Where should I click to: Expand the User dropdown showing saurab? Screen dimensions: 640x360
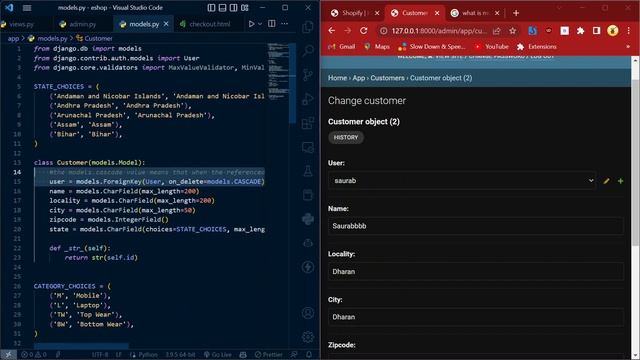tap(462, 181)
